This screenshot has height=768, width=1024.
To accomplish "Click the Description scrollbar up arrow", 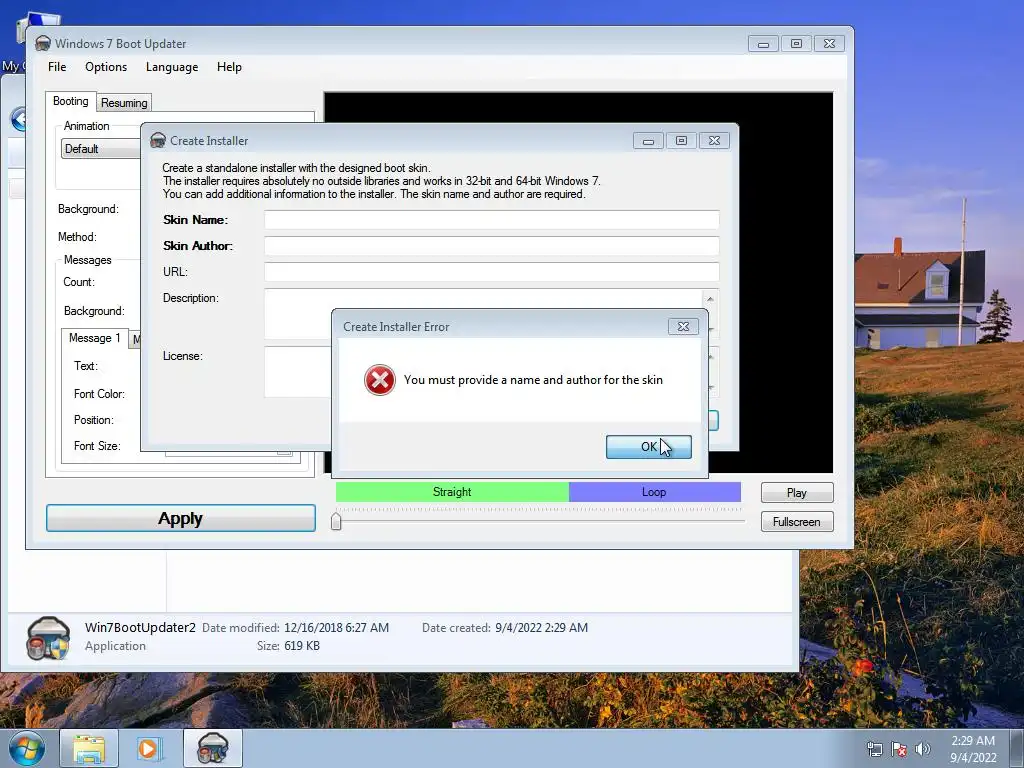I will 711,298.
